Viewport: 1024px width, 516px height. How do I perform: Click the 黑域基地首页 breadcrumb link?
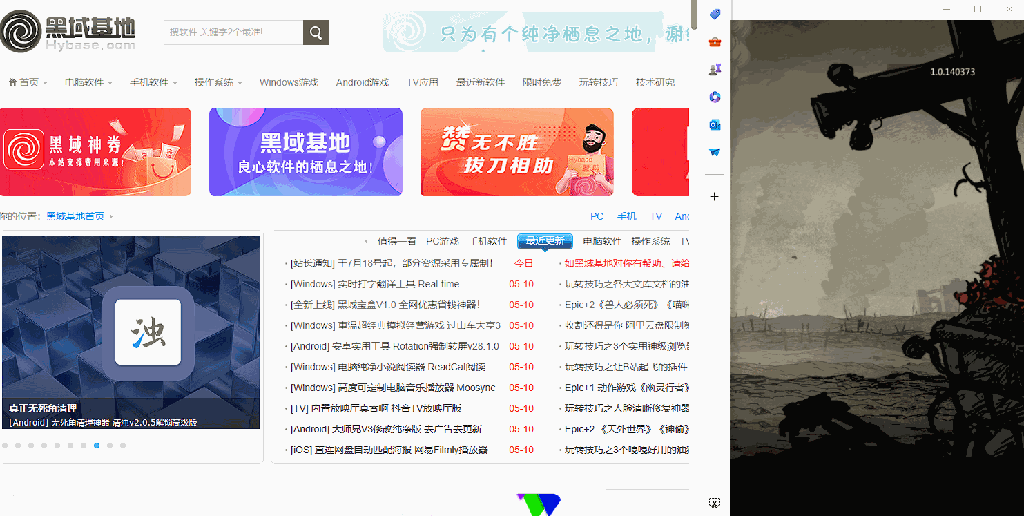coord(75,216)
